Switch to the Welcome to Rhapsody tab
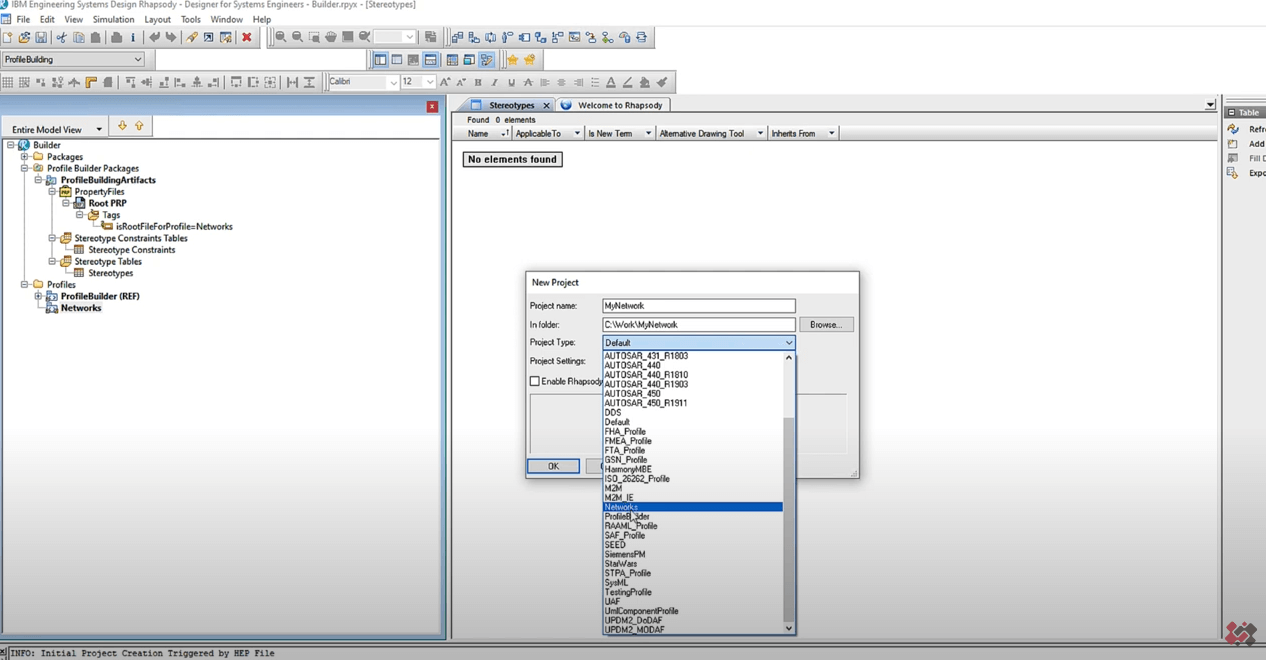1266x660 pixels. tap(614, 105)
